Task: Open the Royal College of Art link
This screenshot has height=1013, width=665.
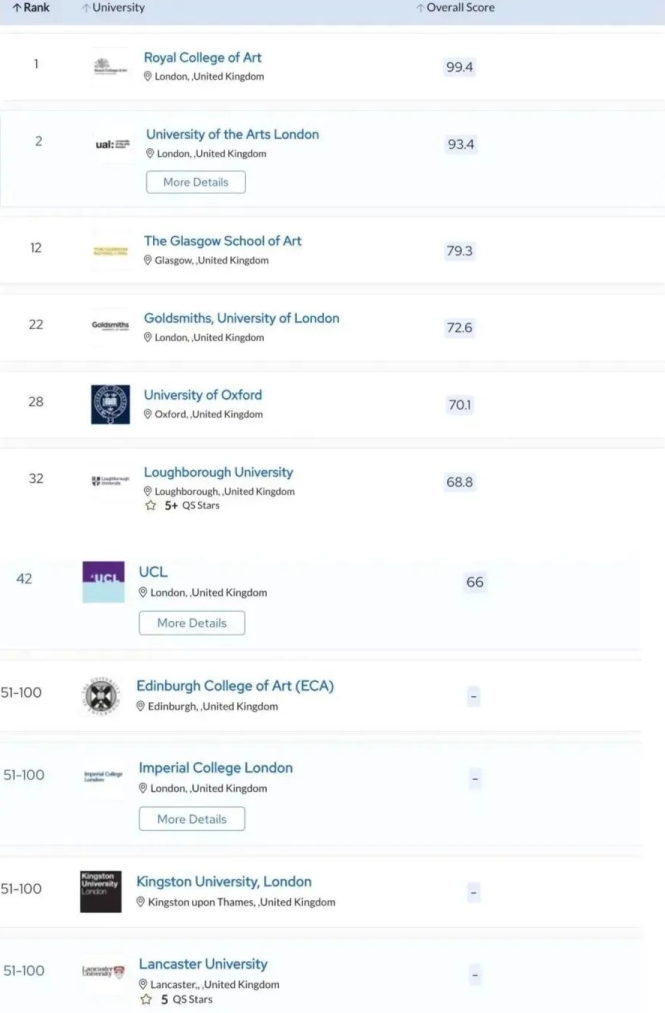Action: [x=202, y=58]
